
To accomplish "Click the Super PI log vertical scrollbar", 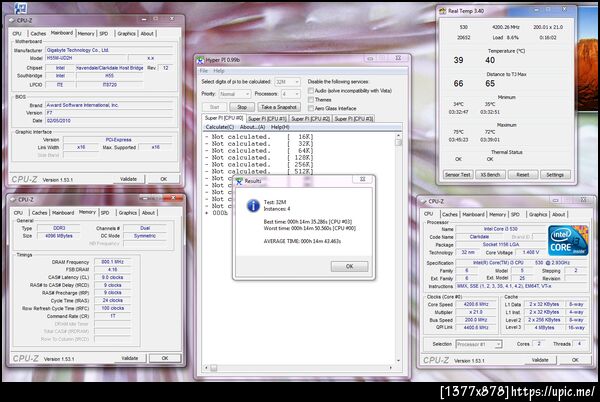I will pyautogui.click(x=398, y=247).
